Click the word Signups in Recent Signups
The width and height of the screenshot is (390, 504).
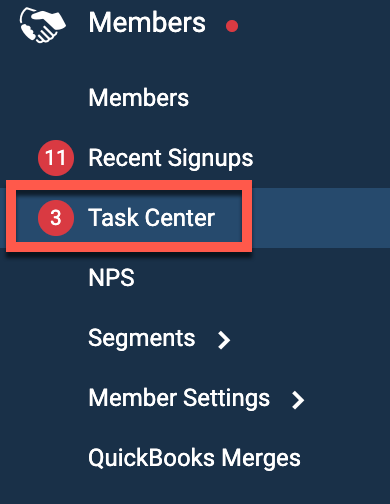pyautogui.click(x=210, y=159)
